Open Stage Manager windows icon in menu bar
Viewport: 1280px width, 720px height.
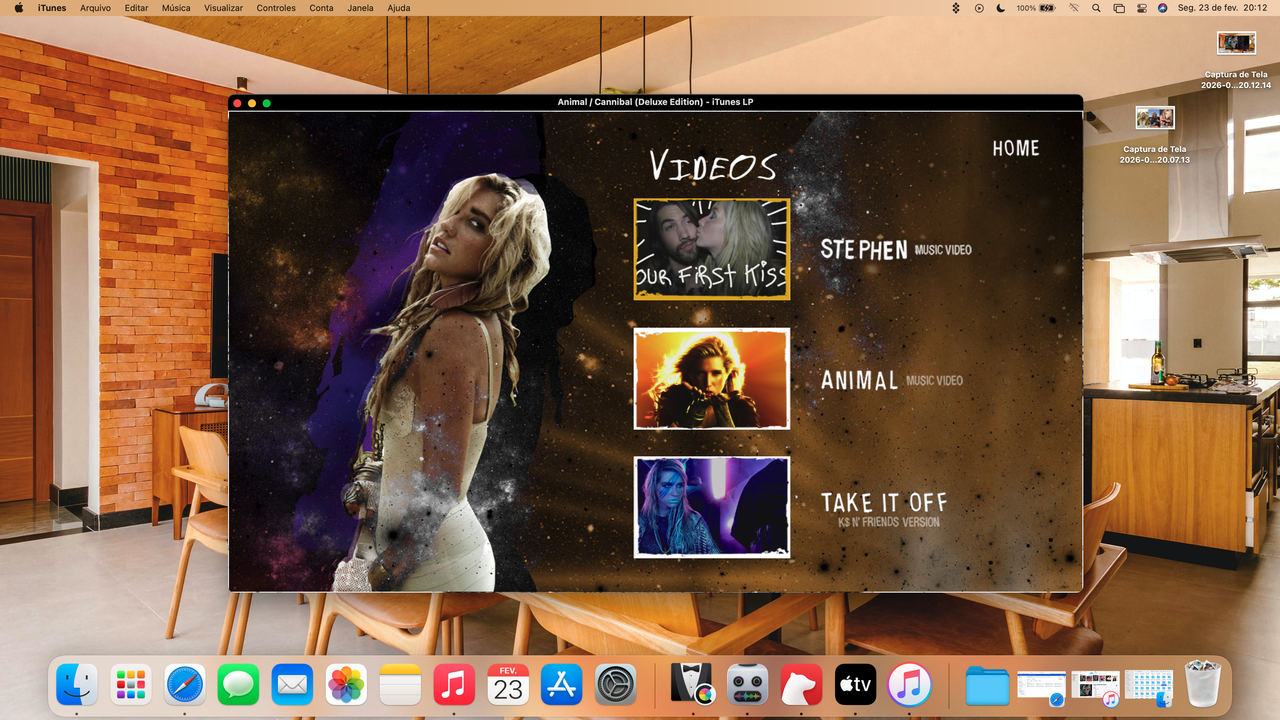click(x=1118, y=8)
